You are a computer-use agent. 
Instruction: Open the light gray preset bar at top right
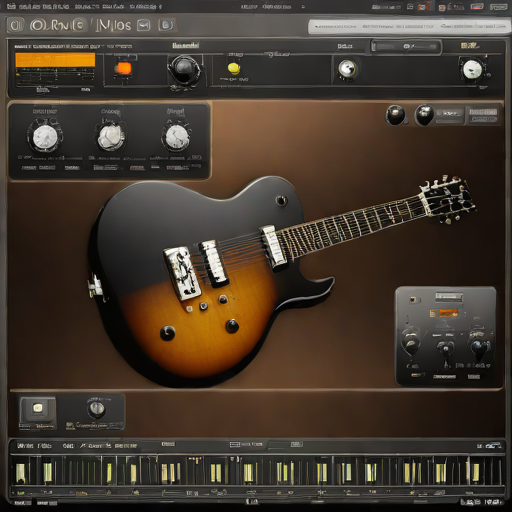408,26
